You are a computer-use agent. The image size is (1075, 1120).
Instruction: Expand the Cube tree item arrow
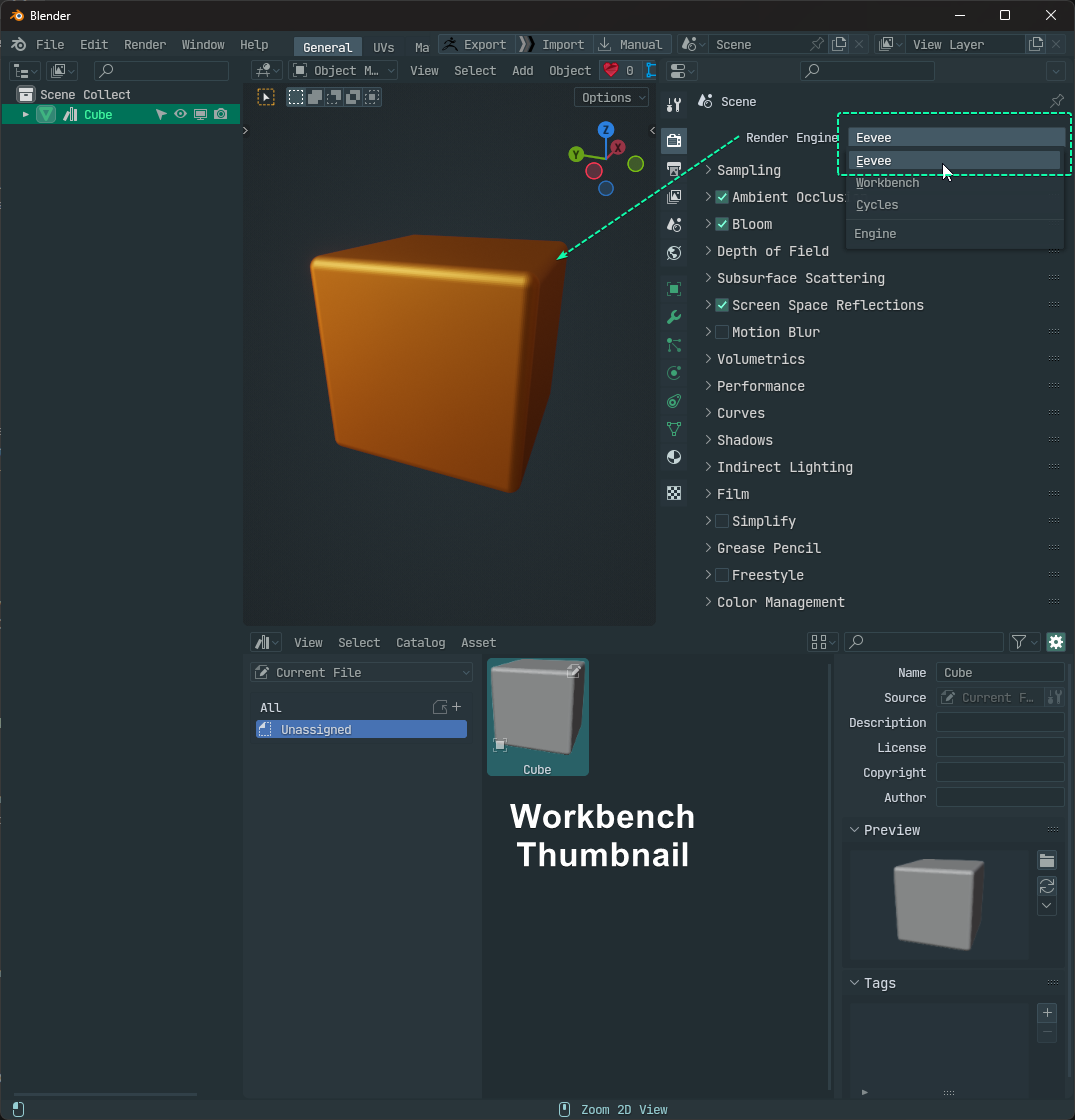[x=26, y=114]
